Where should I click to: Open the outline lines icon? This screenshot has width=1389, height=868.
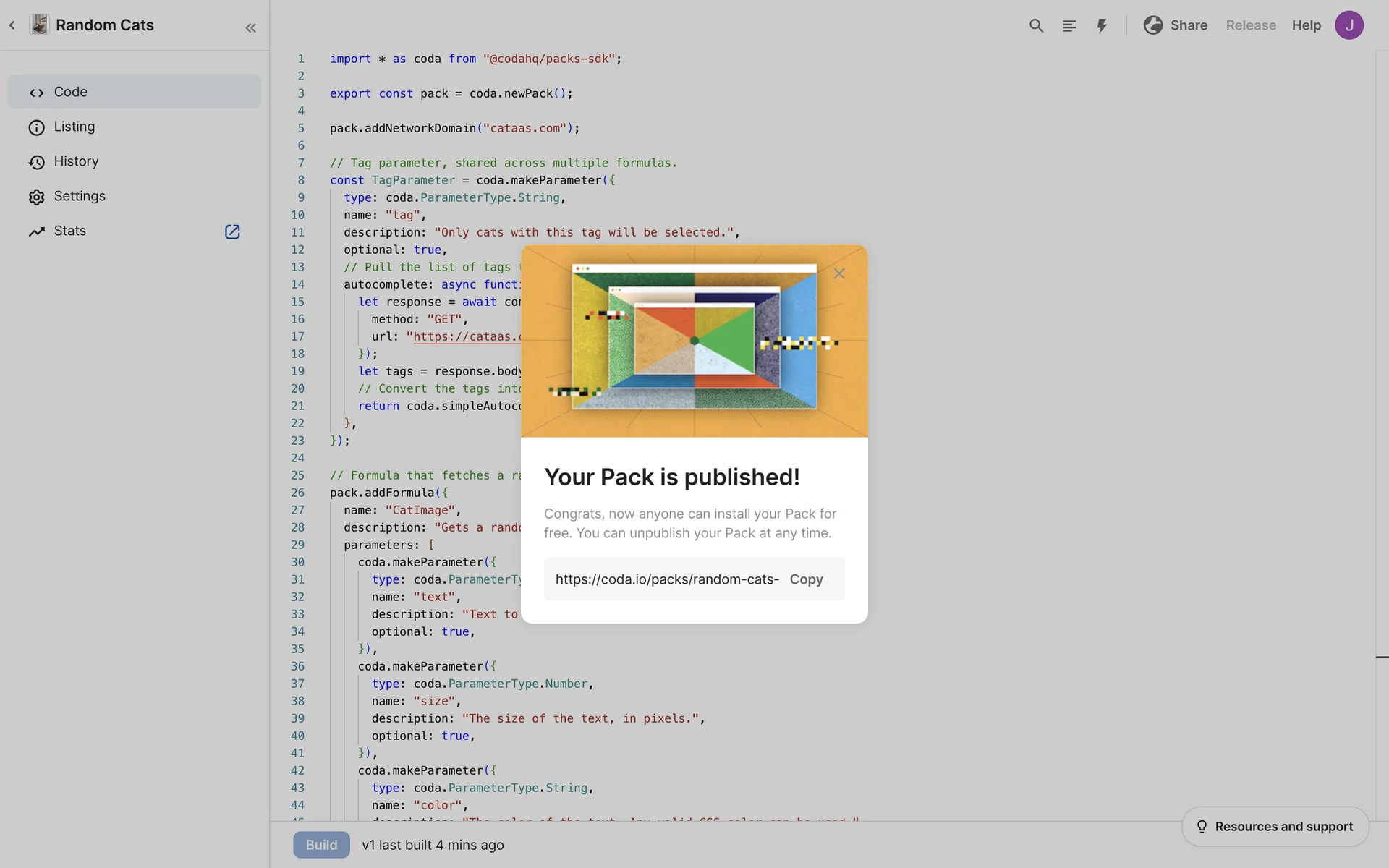click(1069, 25)
